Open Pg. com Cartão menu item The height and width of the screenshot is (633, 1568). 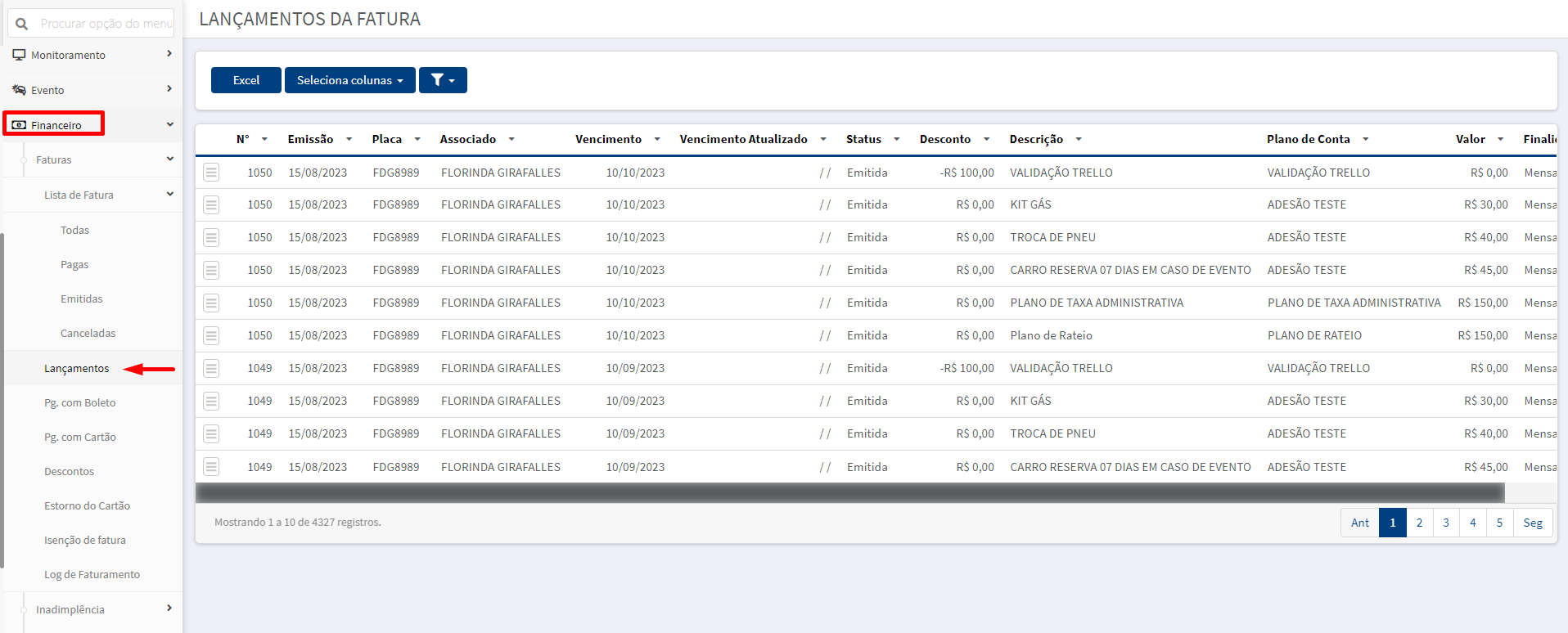80,438
